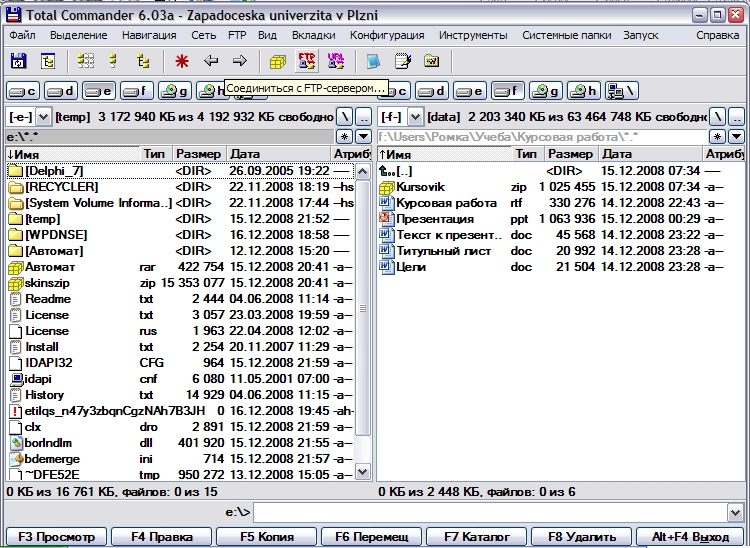750x548 pixels.
Task: Open the directory tree toolbar icon
Action: [x=48, y=61]
